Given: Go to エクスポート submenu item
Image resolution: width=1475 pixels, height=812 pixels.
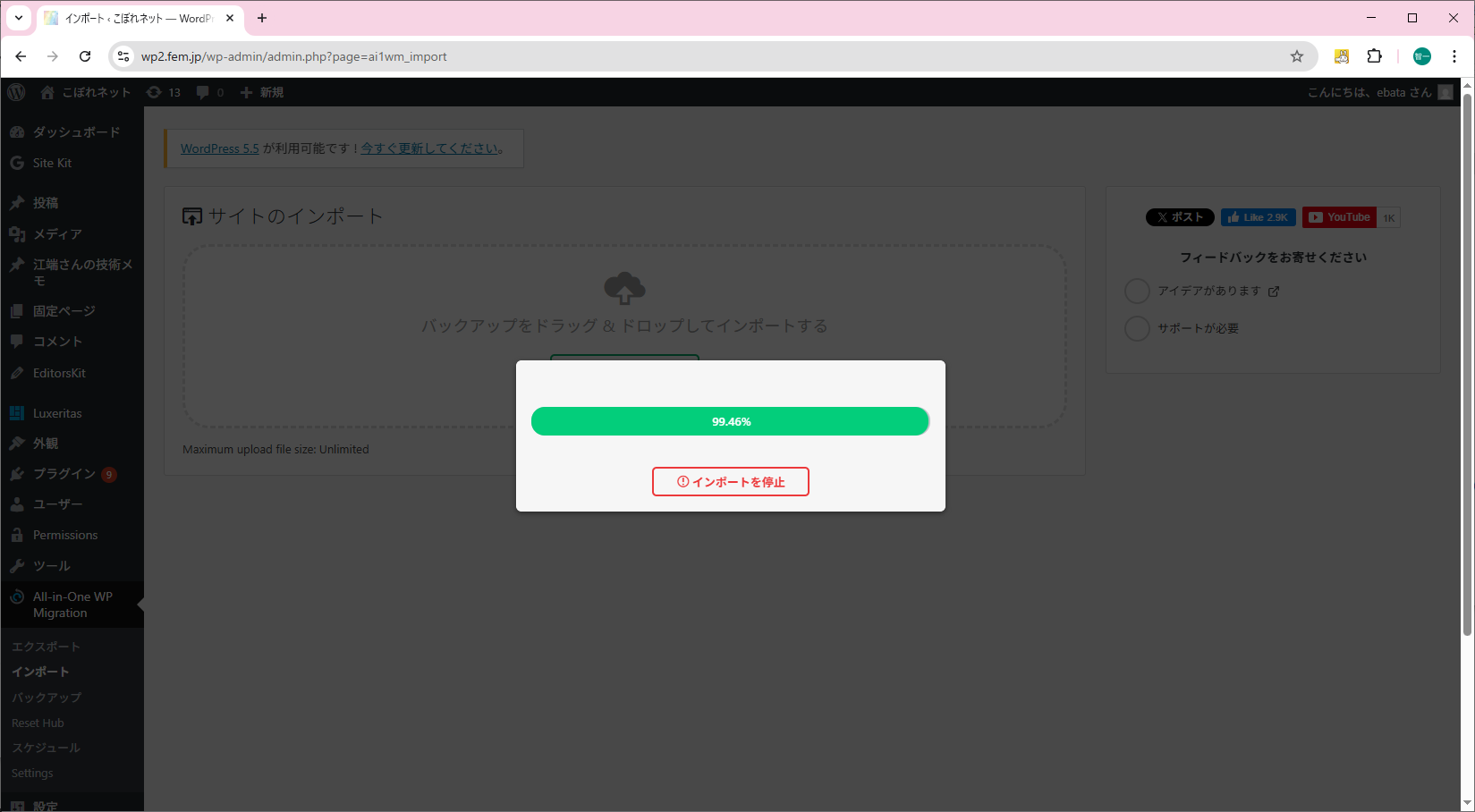Looking at the screenshot, I should 46,647.
